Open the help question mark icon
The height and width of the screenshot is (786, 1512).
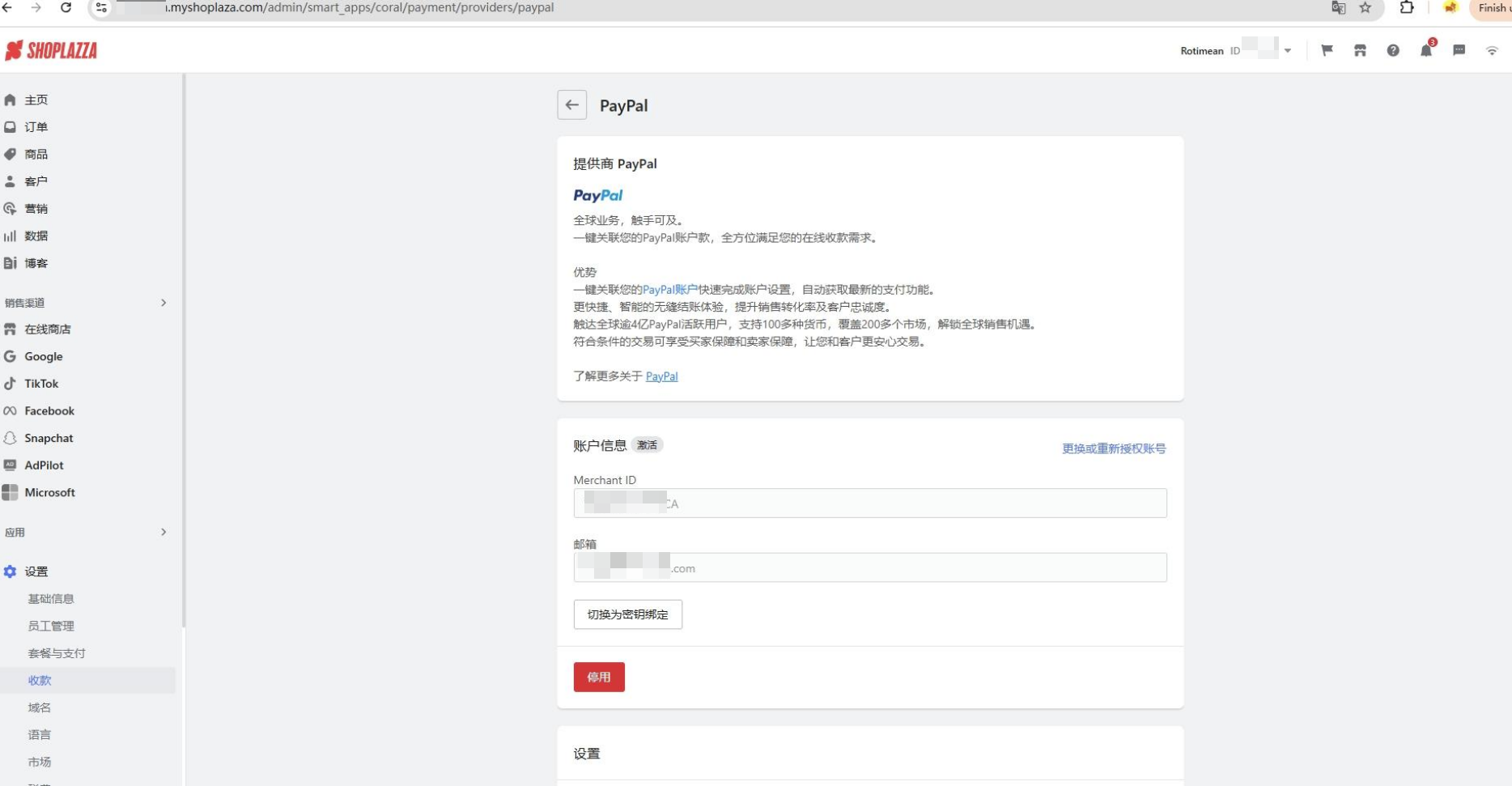(x=1393, y=50)
